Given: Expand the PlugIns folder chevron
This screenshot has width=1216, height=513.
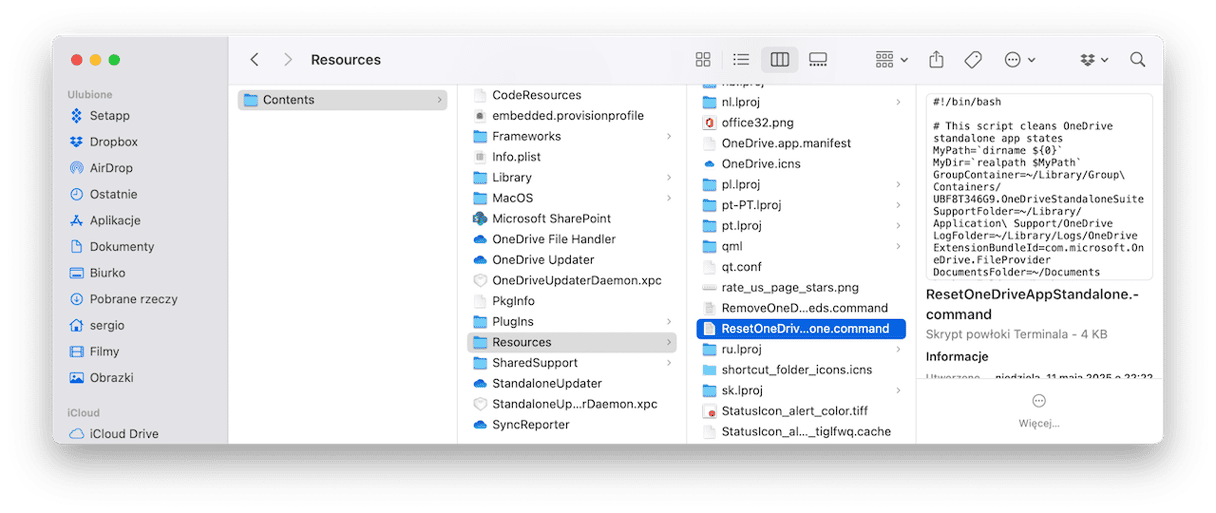Looking at the screenshot, I should pos(668,321).
